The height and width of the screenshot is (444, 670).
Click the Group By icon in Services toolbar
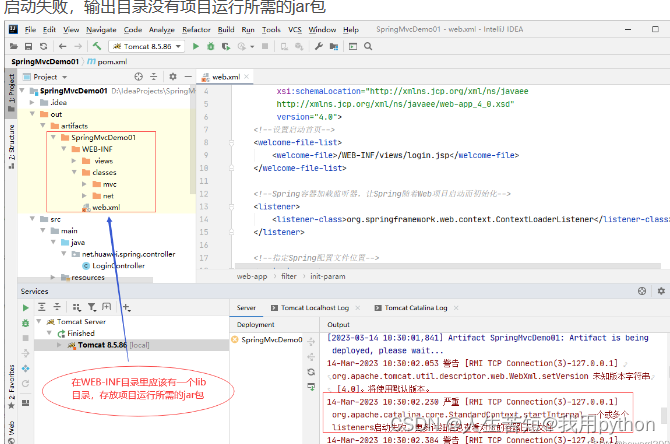(77, 307)
